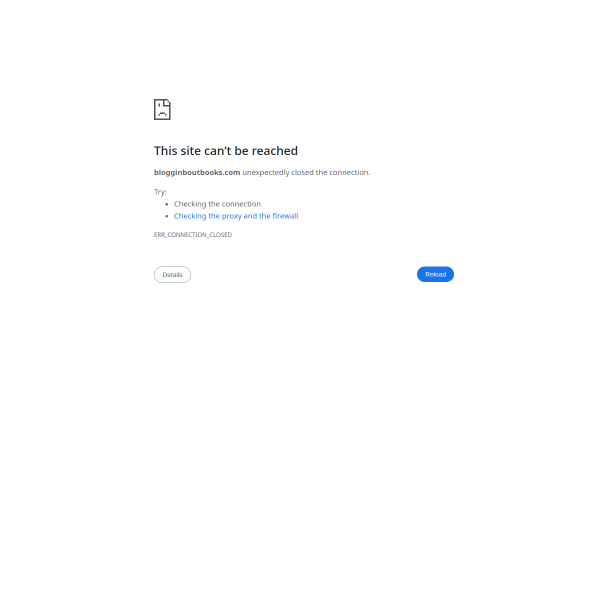Click the sad page error icon
The image size is (600, 600).
162,109
